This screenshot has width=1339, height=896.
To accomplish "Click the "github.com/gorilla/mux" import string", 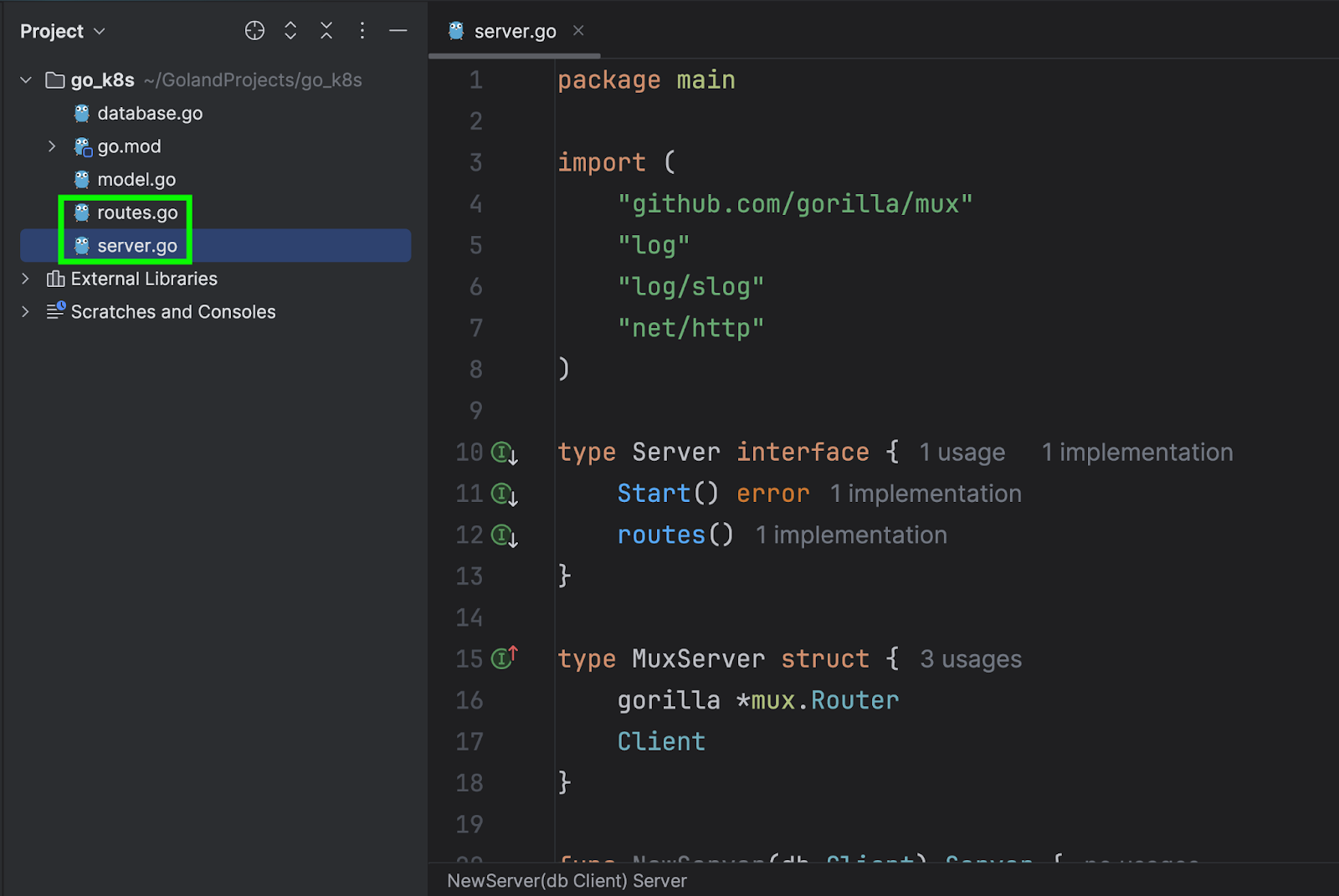I will point(795,204).
